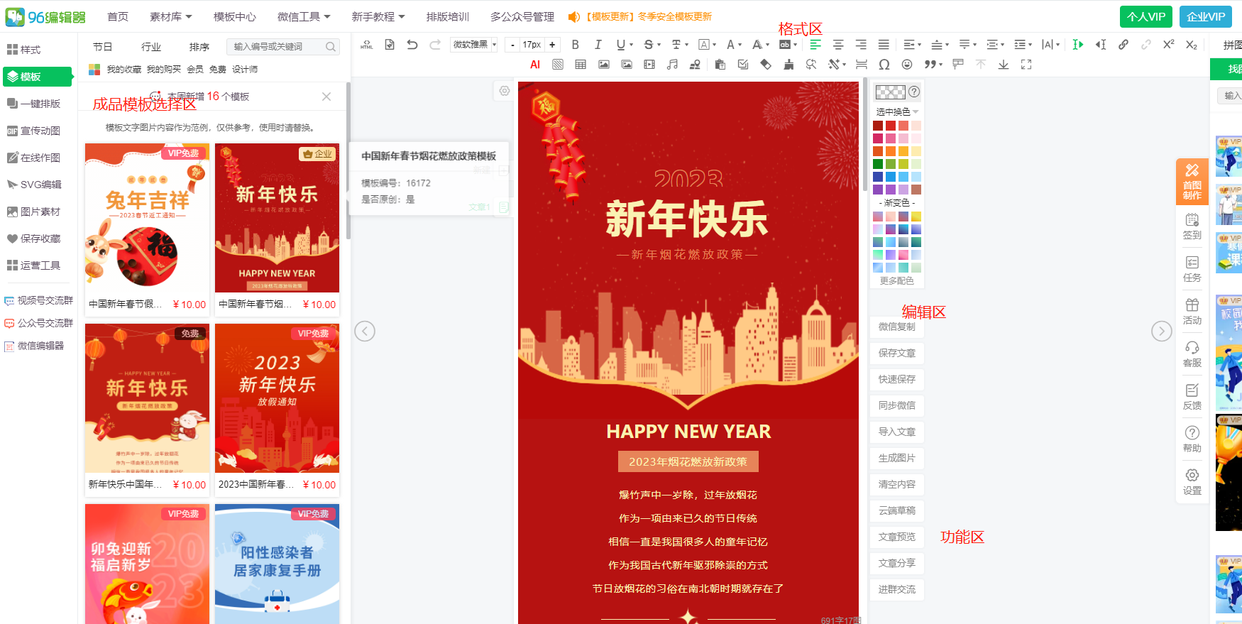Image resolution: width=1242 pixels, height=624 pixels.
Task: Go to 首页 in top navigation
Action: coord(118,17)
